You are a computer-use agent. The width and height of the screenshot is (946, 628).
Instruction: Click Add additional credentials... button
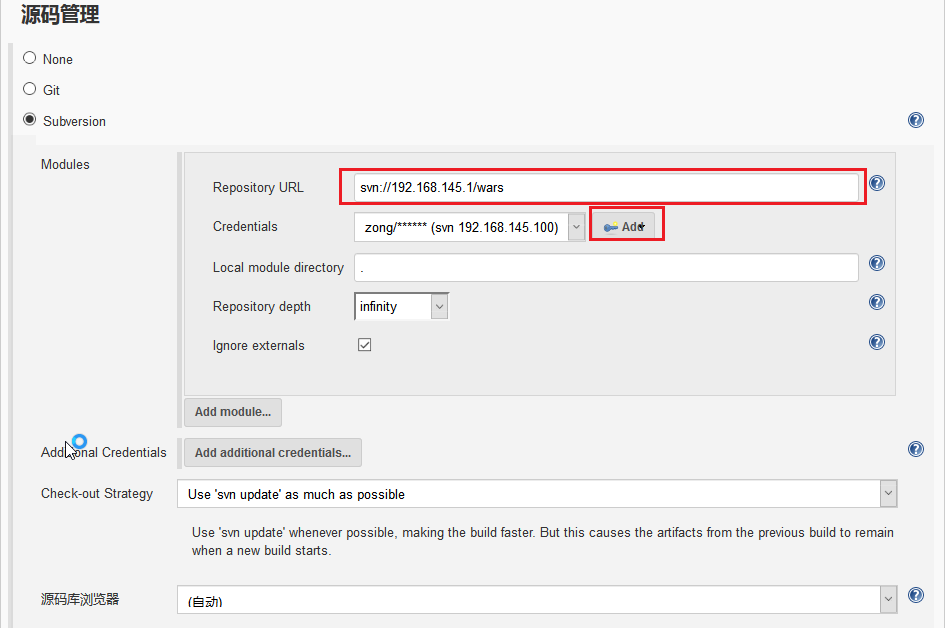[273, 453]
